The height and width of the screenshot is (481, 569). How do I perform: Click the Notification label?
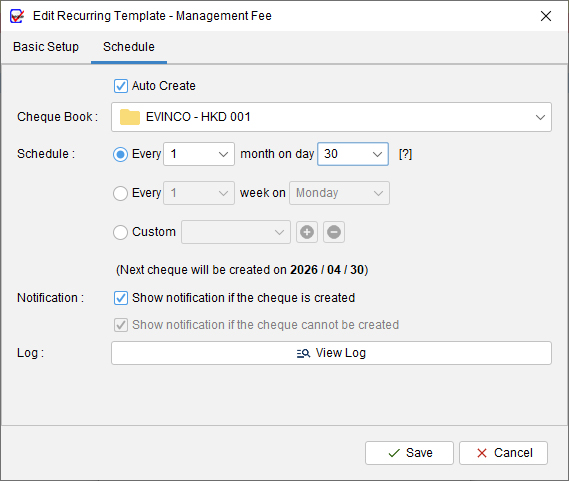50,298
